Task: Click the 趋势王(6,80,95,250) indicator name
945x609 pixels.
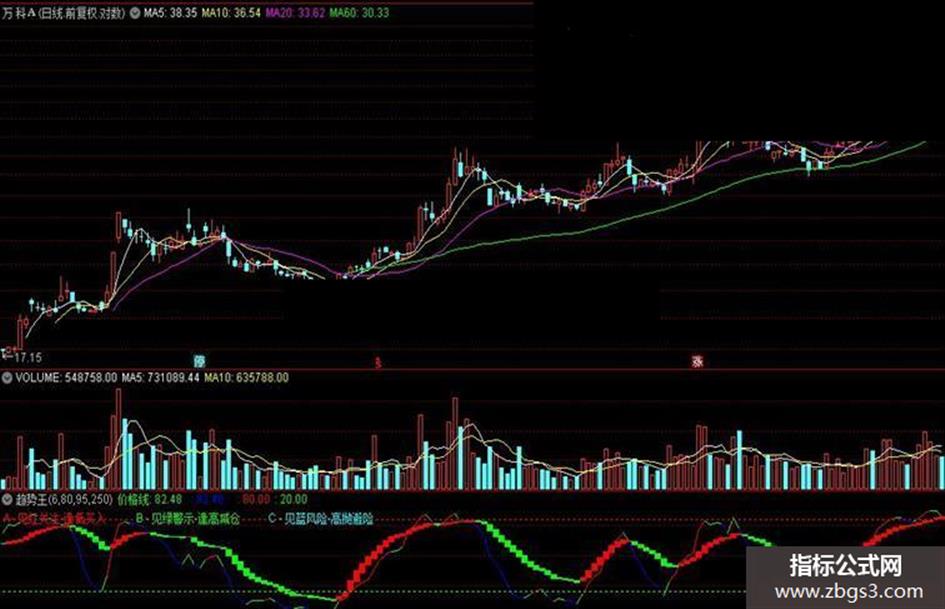Action: [x=64, y=499]
